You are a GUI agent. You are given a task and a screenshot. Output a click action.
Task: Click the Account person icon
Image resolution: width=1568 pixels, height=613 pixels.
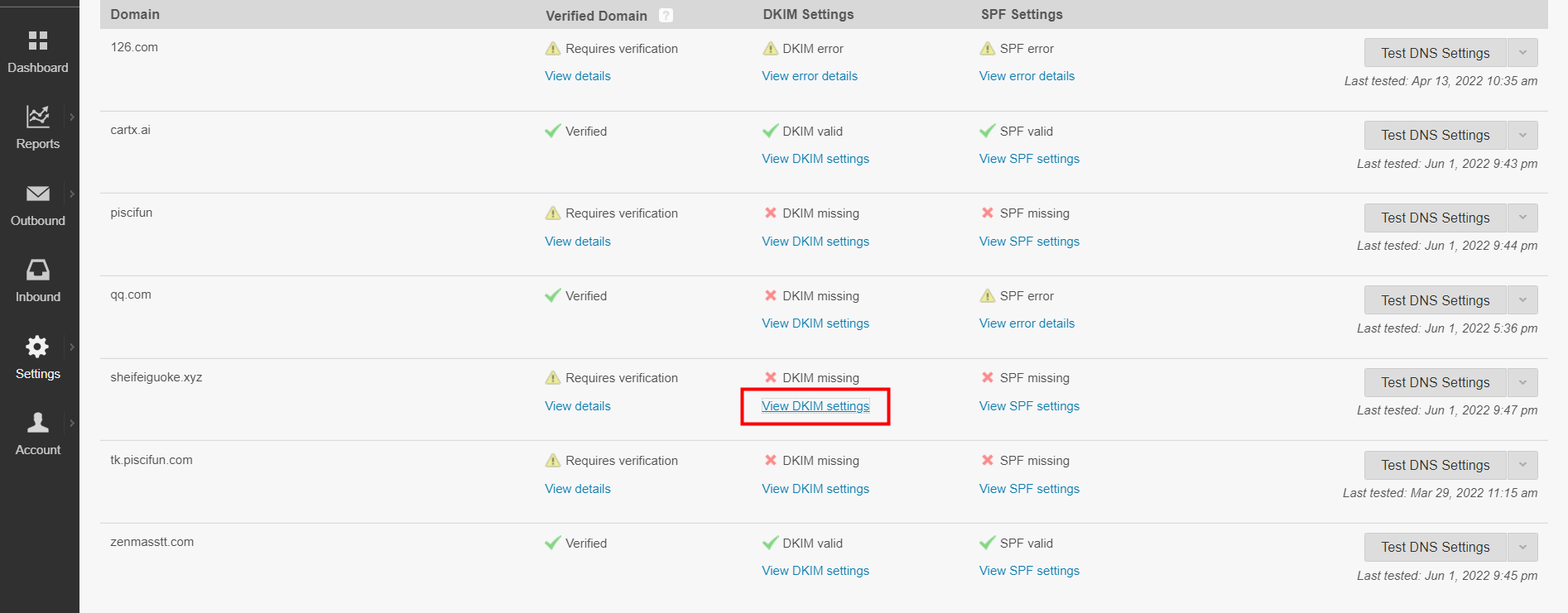coord(38,423)
